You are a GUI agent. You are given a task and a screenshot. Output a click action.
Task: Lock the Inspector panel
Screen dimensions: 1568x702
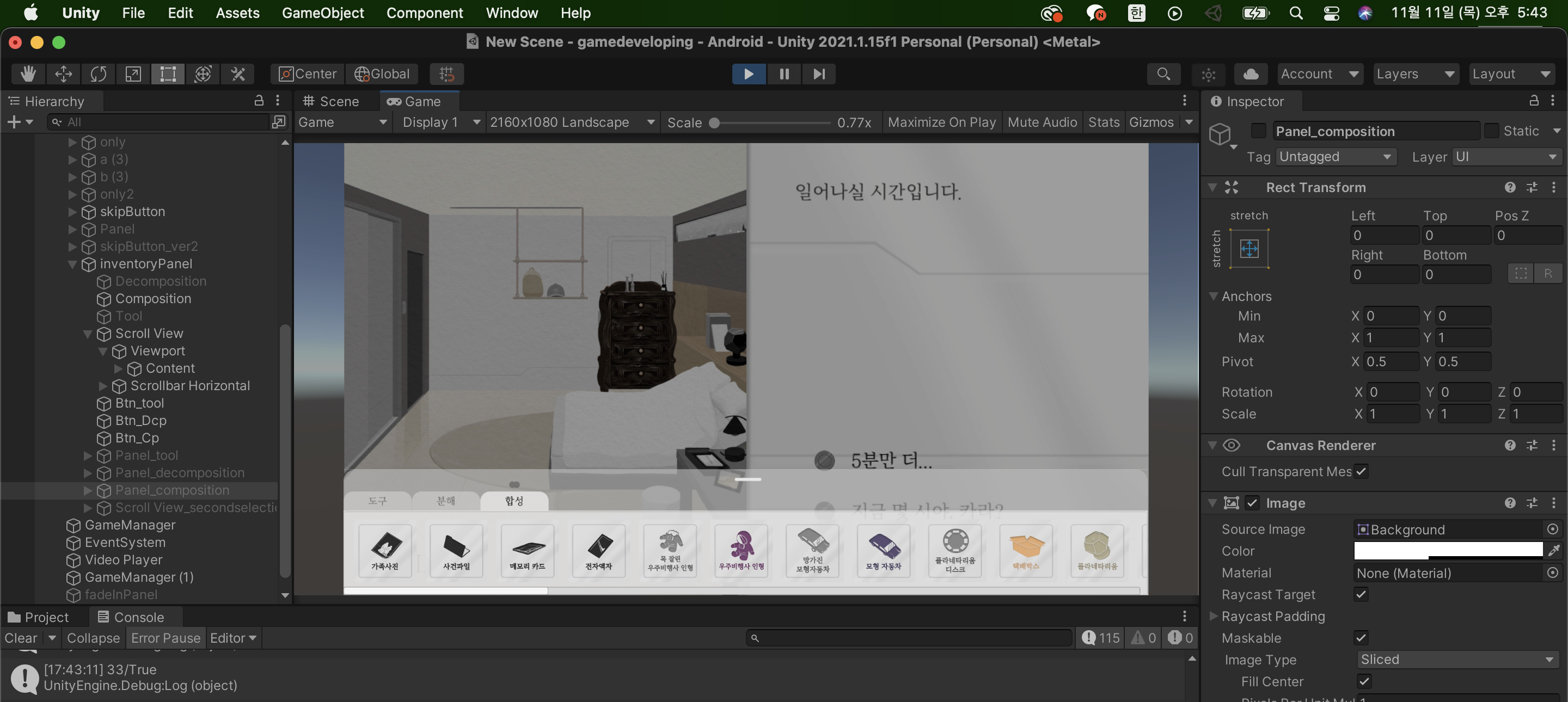click(1534, 100)
